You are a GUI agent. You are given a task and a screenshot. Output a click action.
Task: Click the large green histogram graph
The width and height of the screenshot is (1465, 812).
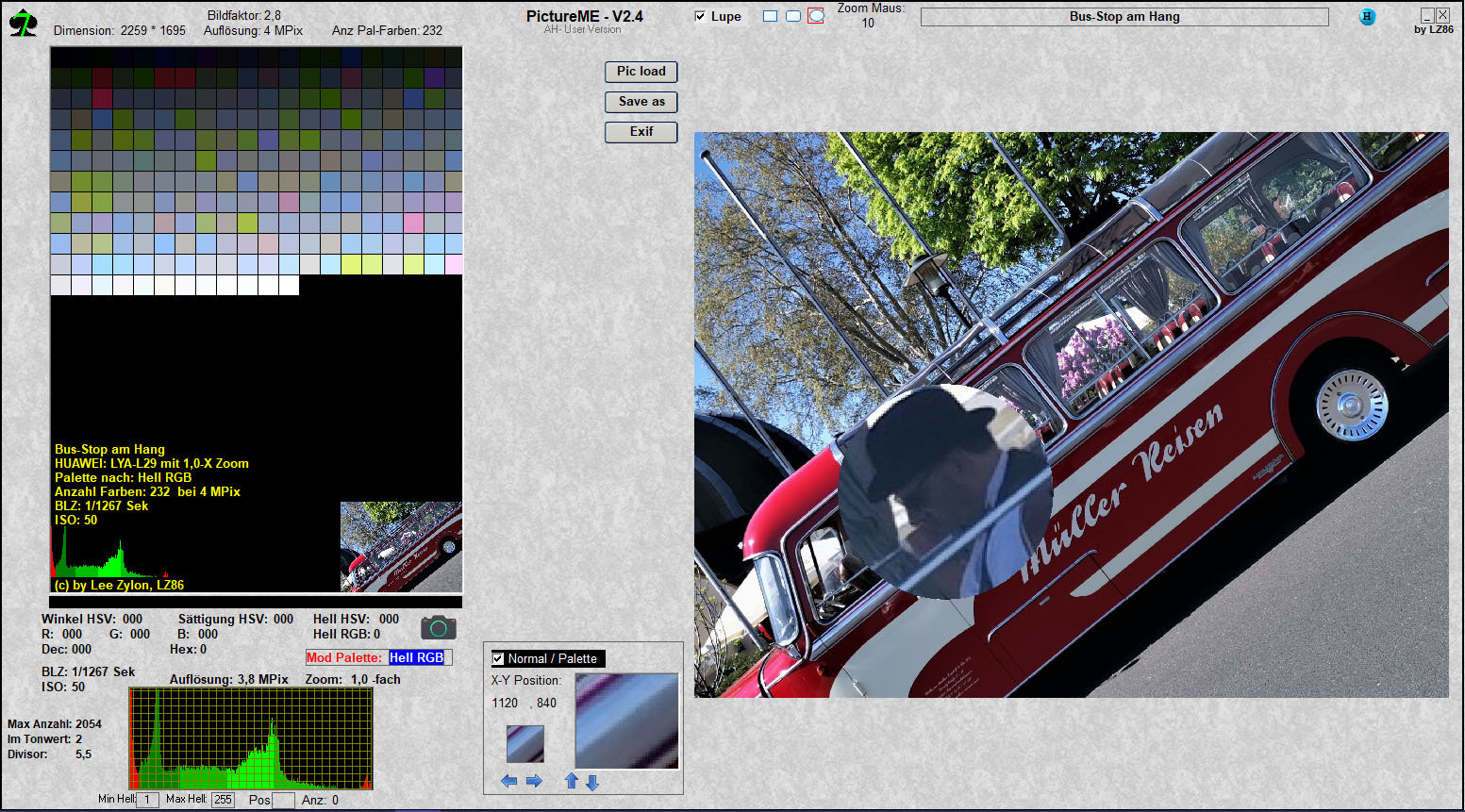(x=251, y=738)
